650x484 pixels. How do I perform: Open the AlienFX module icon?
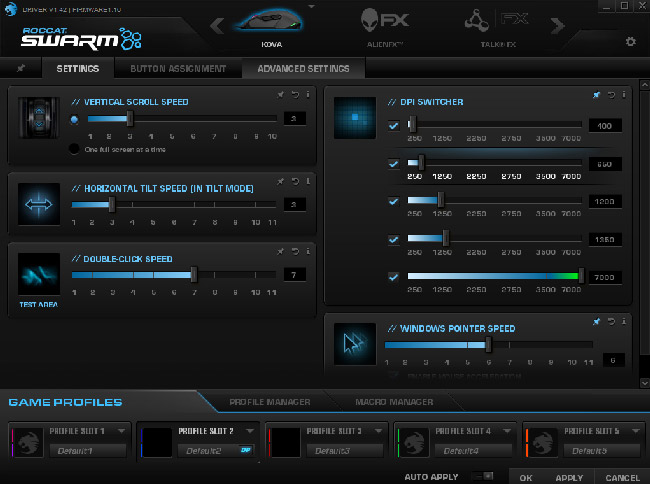tap(384, 20)
